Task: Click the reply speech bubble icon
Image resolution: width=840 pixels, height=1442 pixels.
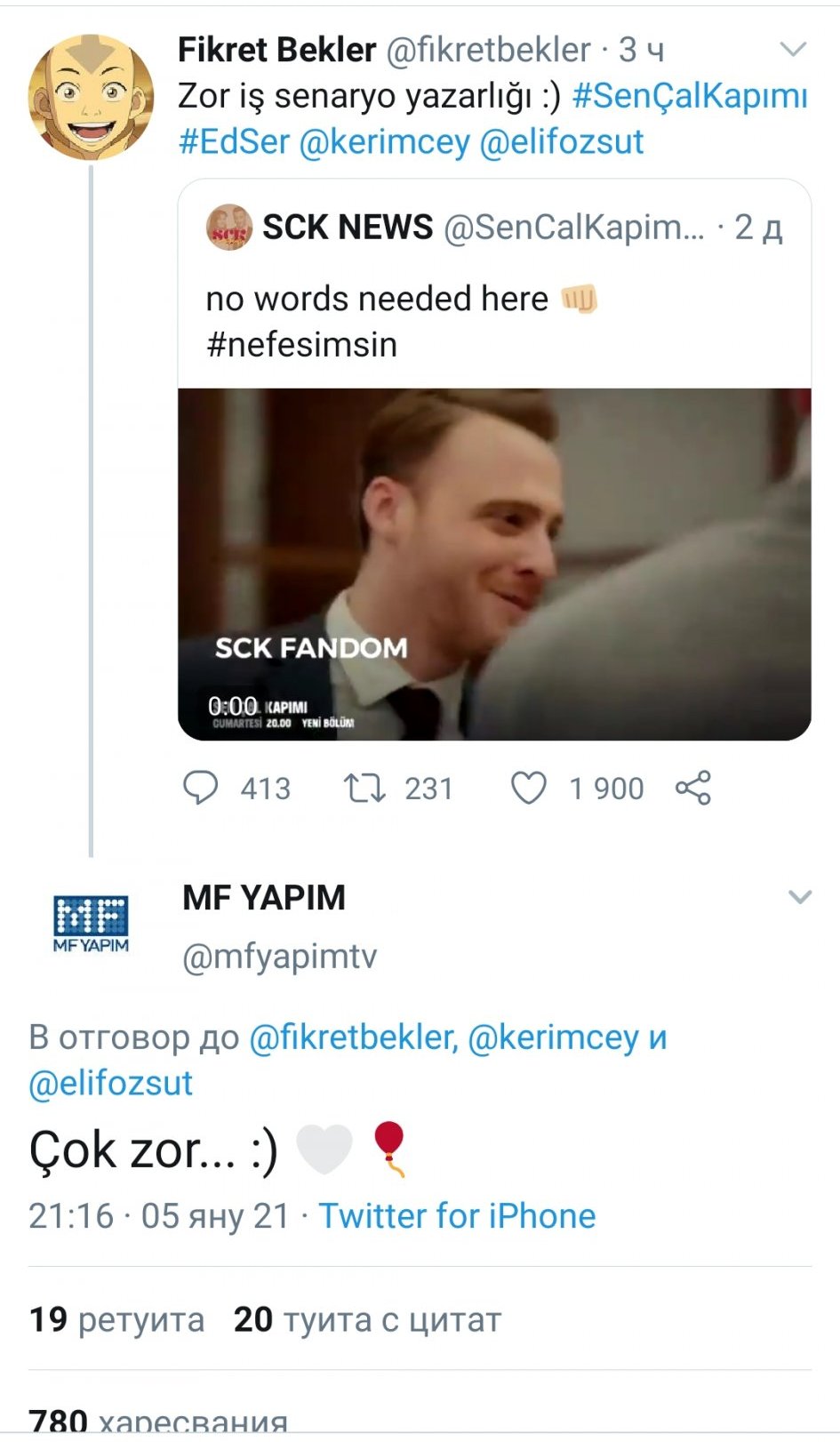Action: [200, 788]
